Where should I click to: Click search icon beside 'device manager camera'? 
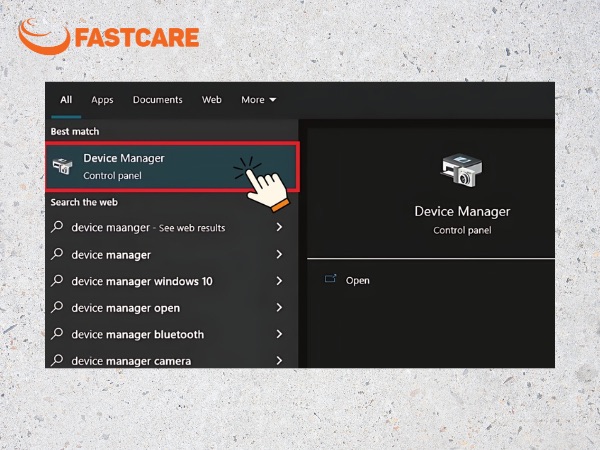click(x=57, y=360)
